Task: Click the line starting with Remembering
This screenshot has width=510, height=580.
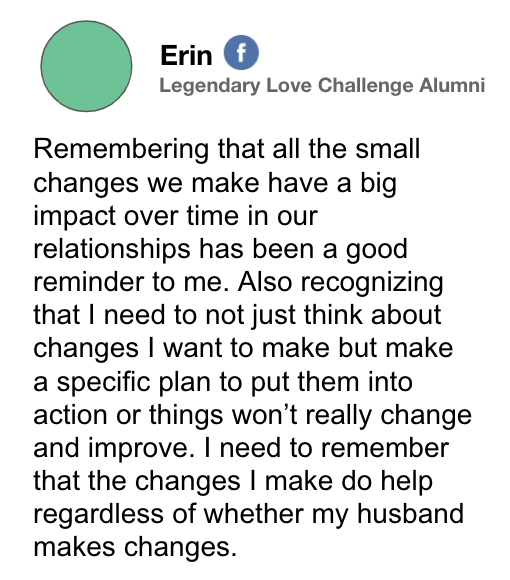Action: pos(227,149)
